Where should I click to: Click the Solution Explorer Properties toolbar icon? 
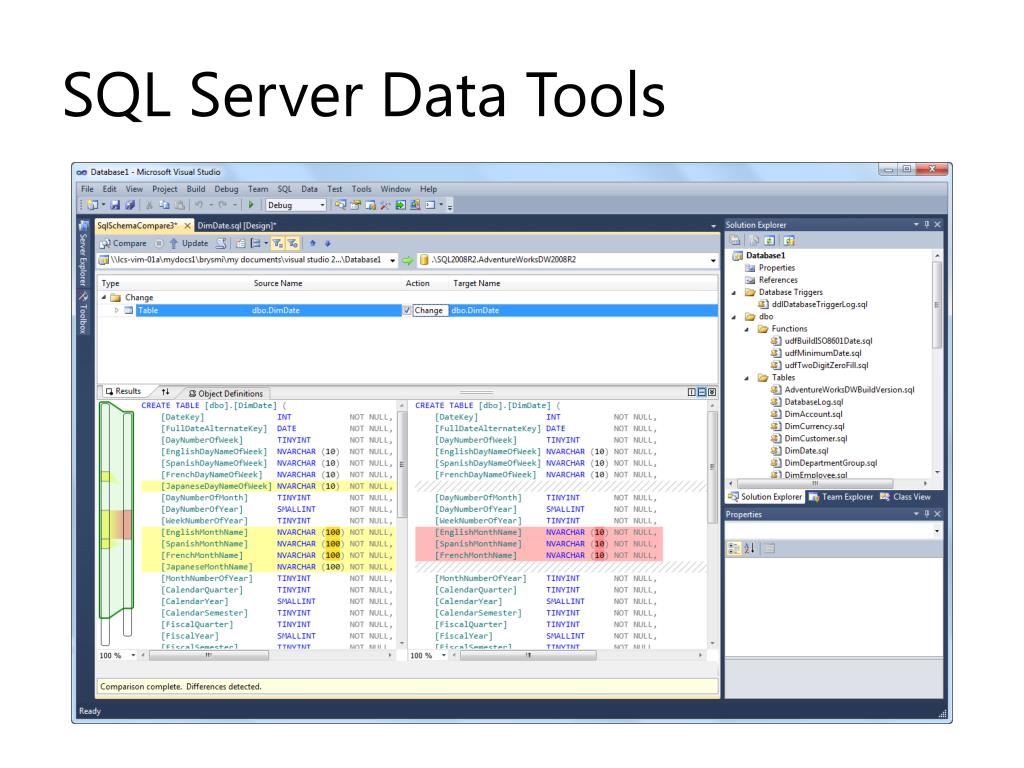click(x=735, y=240)
